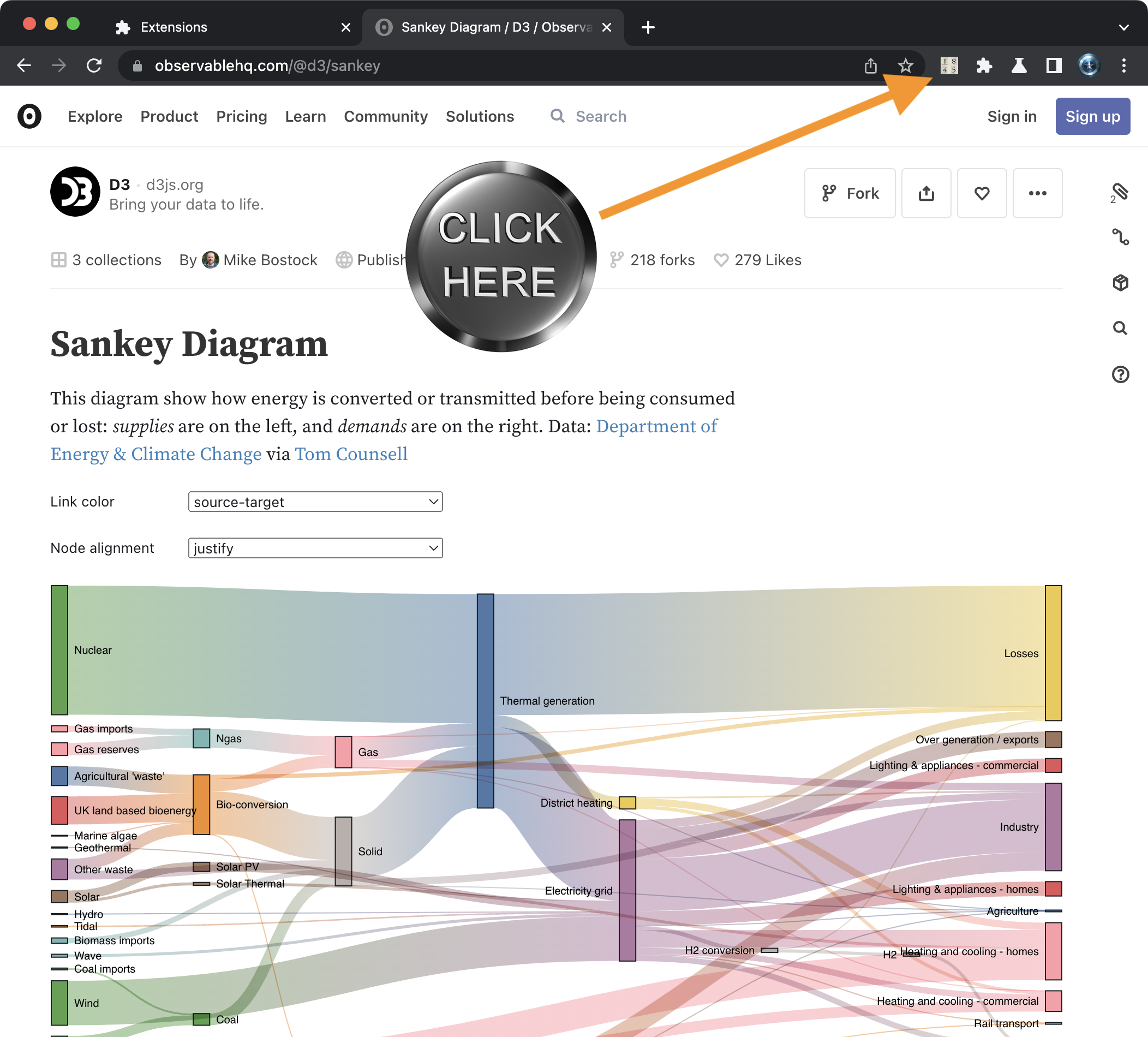Open the three-dots more options menu

pyautogui.click(x=1037, y=194)
